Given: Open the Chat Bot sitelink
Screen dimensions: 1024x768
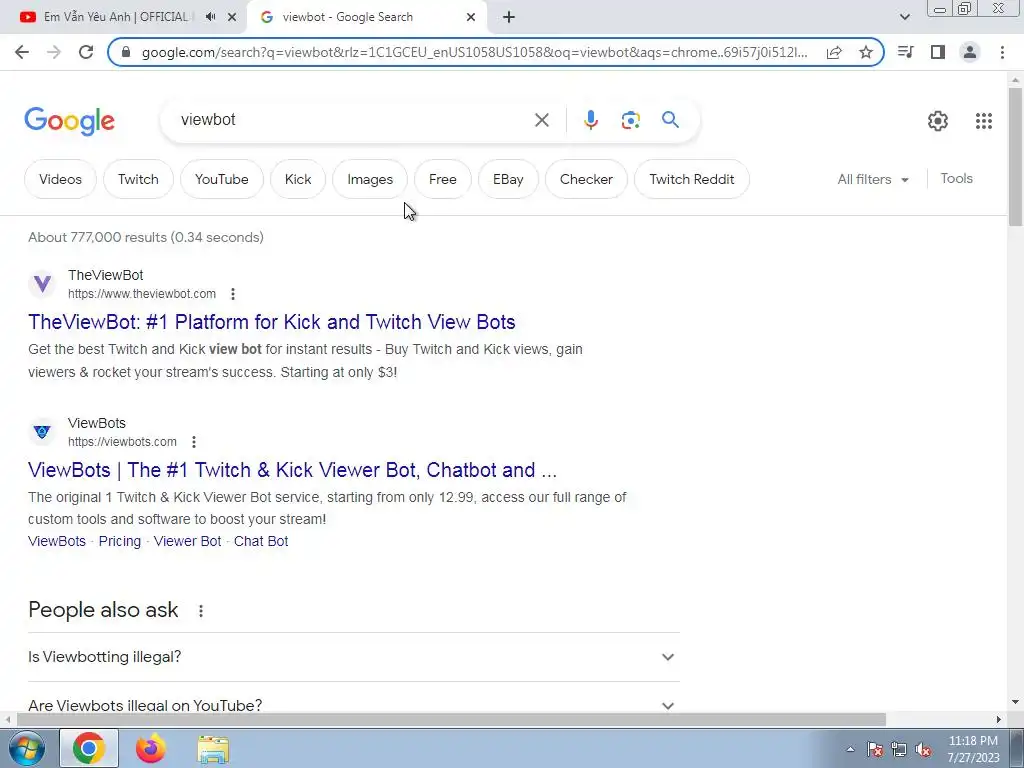Looking at the screenshot, I should point(261,541).
